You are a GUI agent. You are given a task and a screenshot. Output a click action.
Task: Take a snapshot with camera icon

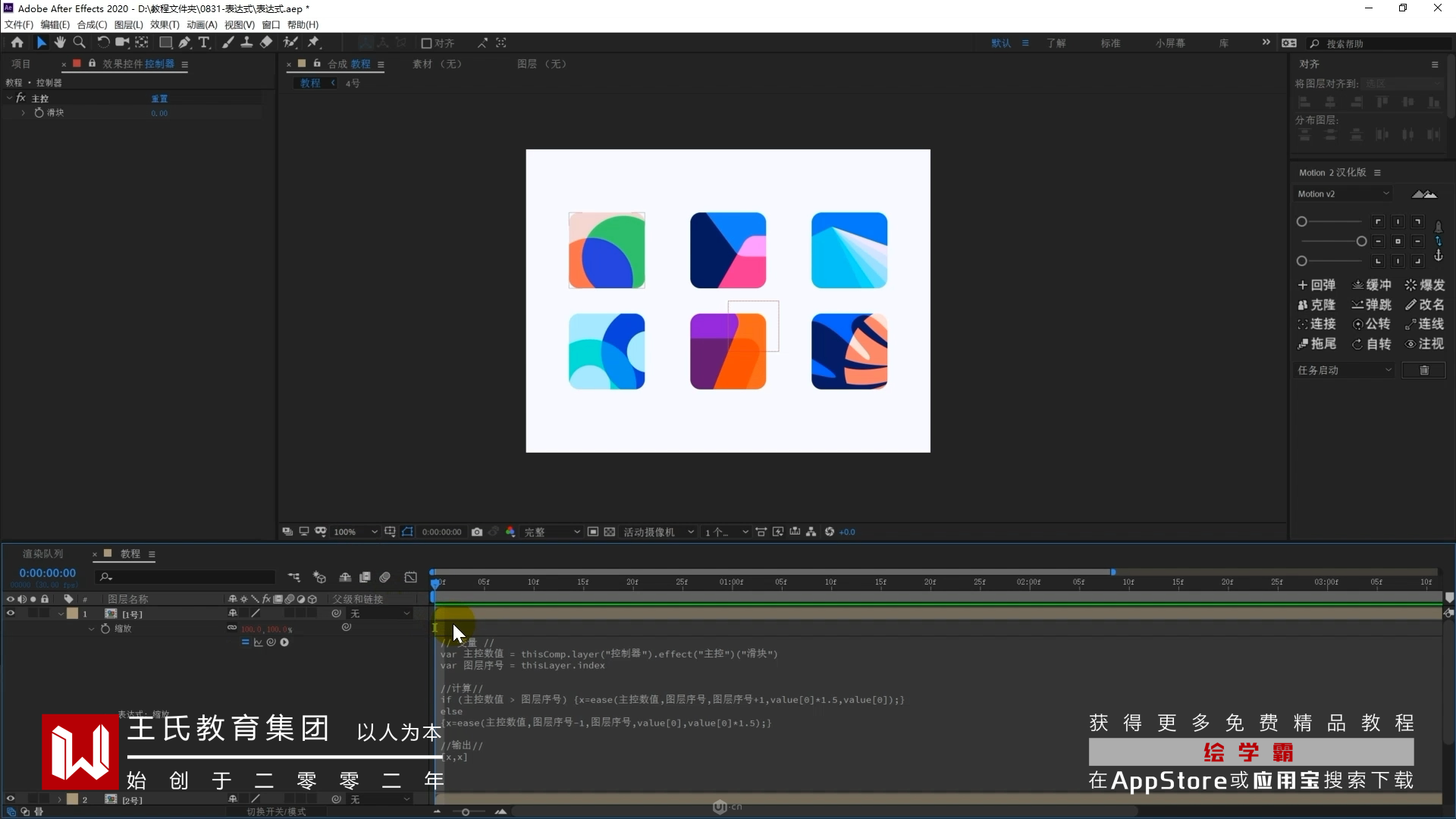coord(476,532)
